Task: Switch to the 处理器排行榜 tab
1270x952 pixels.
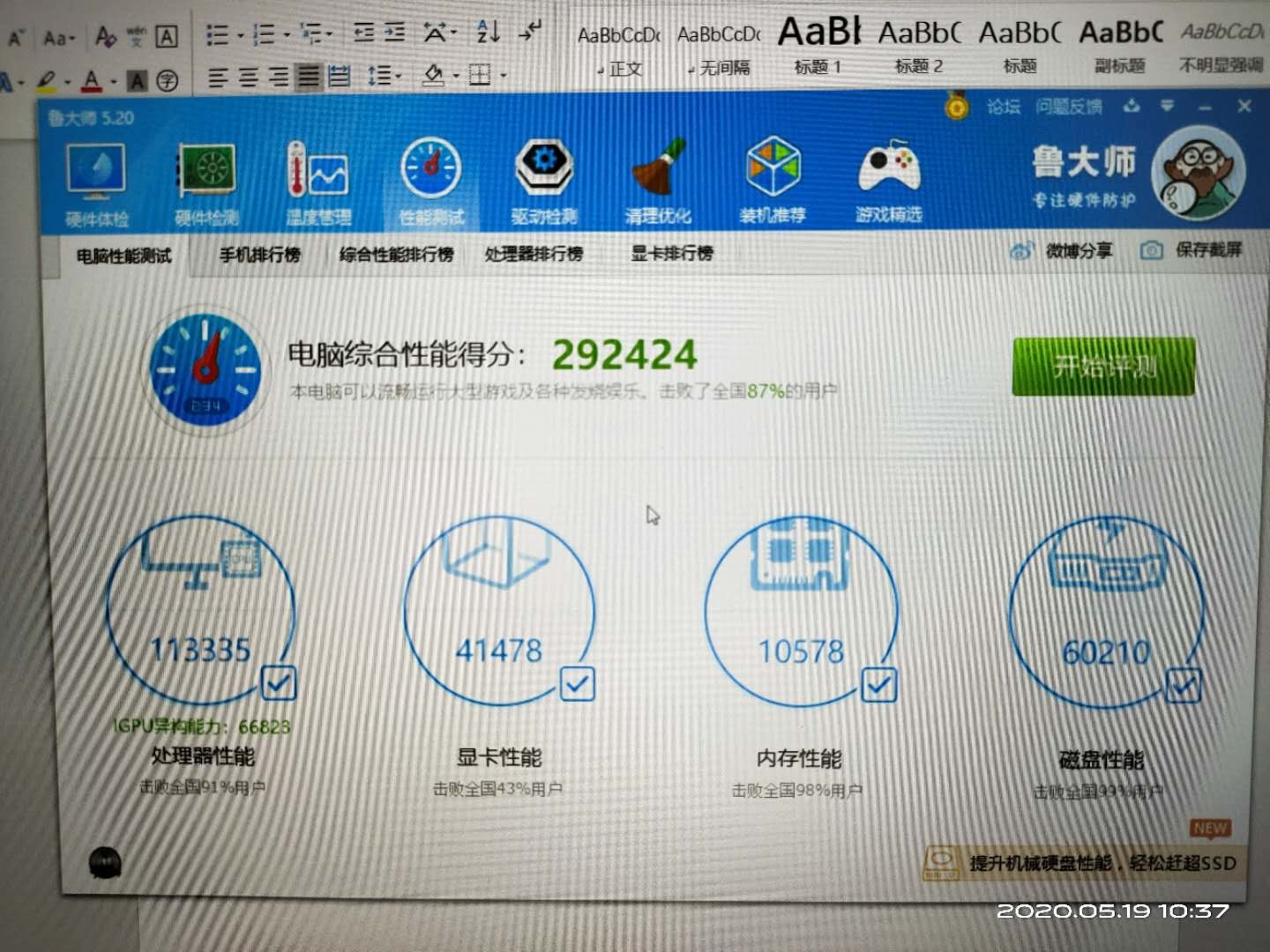Action: pos(534,253)
